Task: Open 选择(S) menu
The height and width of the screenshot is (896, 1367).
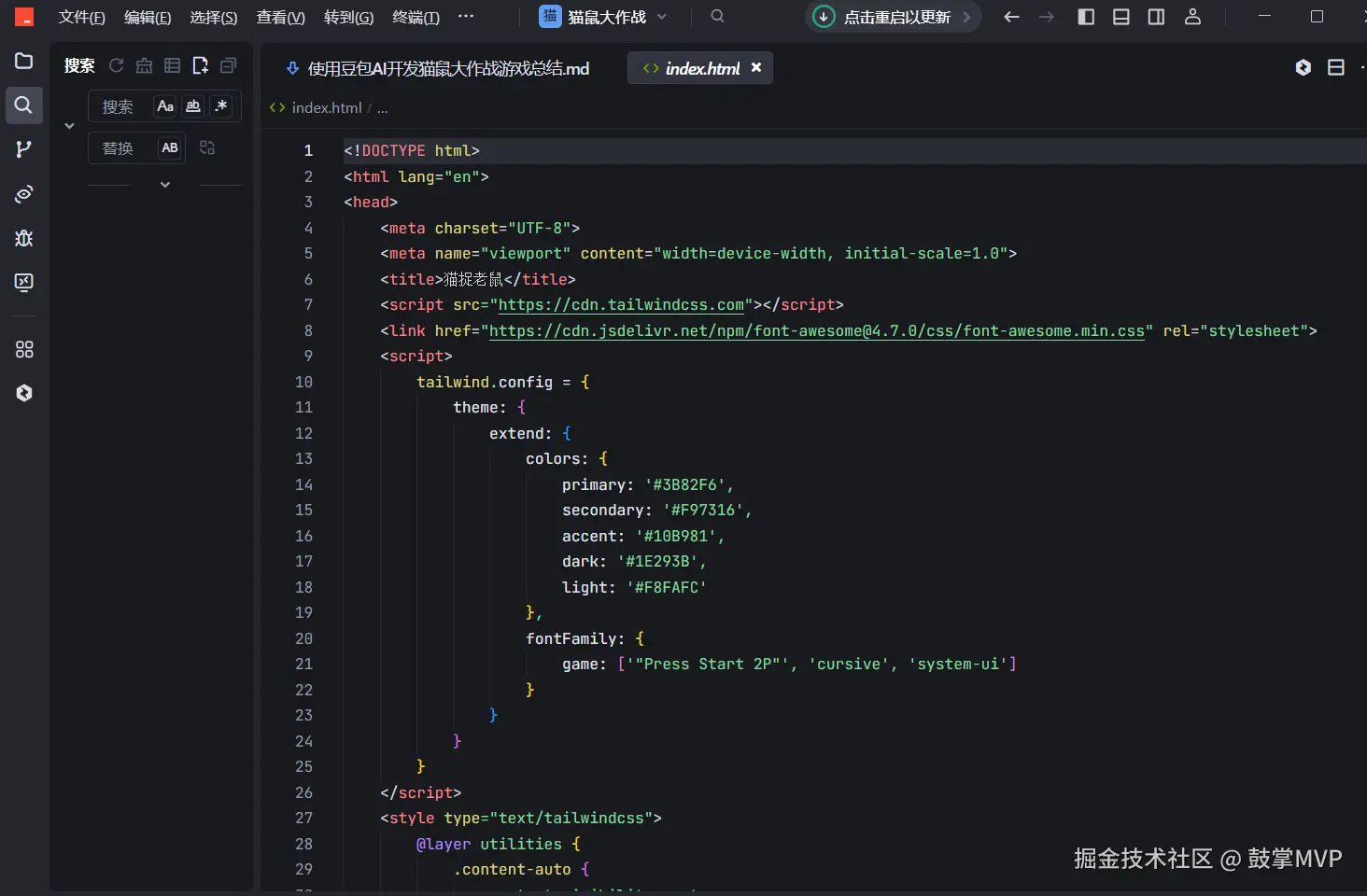Action: pos(214,17)
